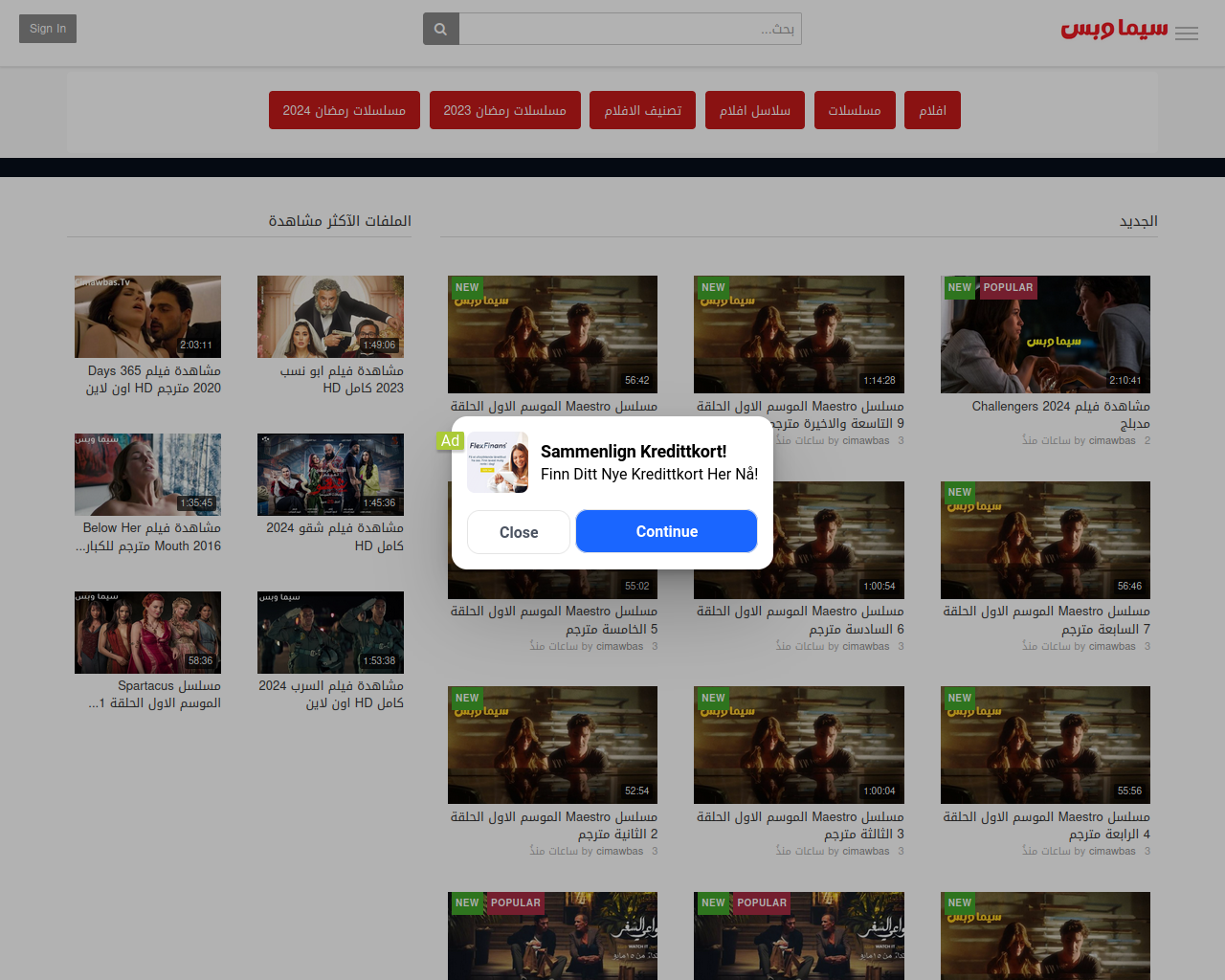Screen dimensions: 1225x980
Task: Open the فيلم شقو 2024 thumbnail
Action: tap(330, 475)
